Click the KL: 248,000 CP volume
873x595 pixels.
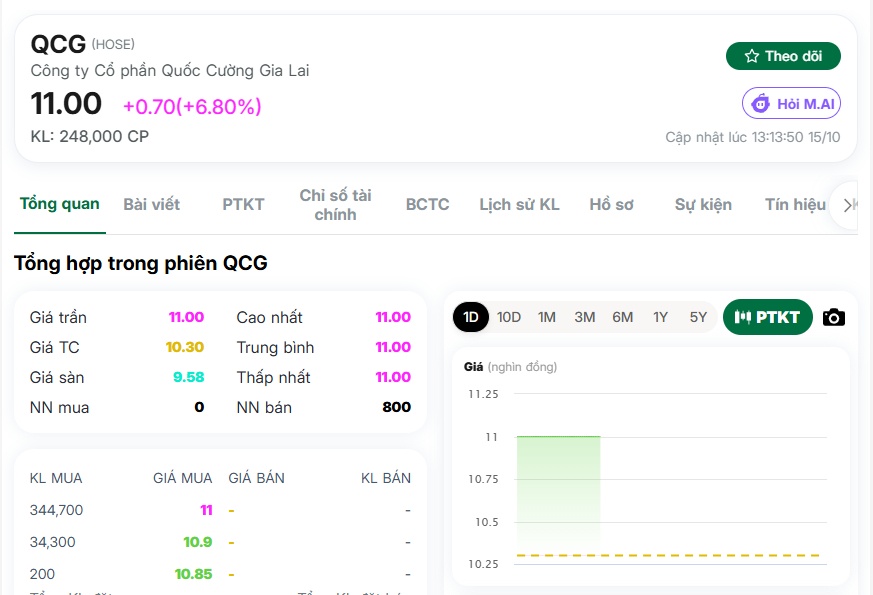90,136
